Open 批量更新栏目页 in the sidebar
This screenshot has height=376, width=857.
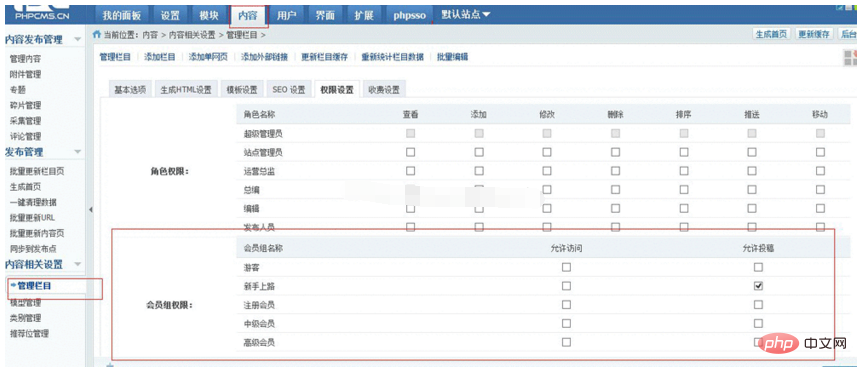click(x=37, y=171)
